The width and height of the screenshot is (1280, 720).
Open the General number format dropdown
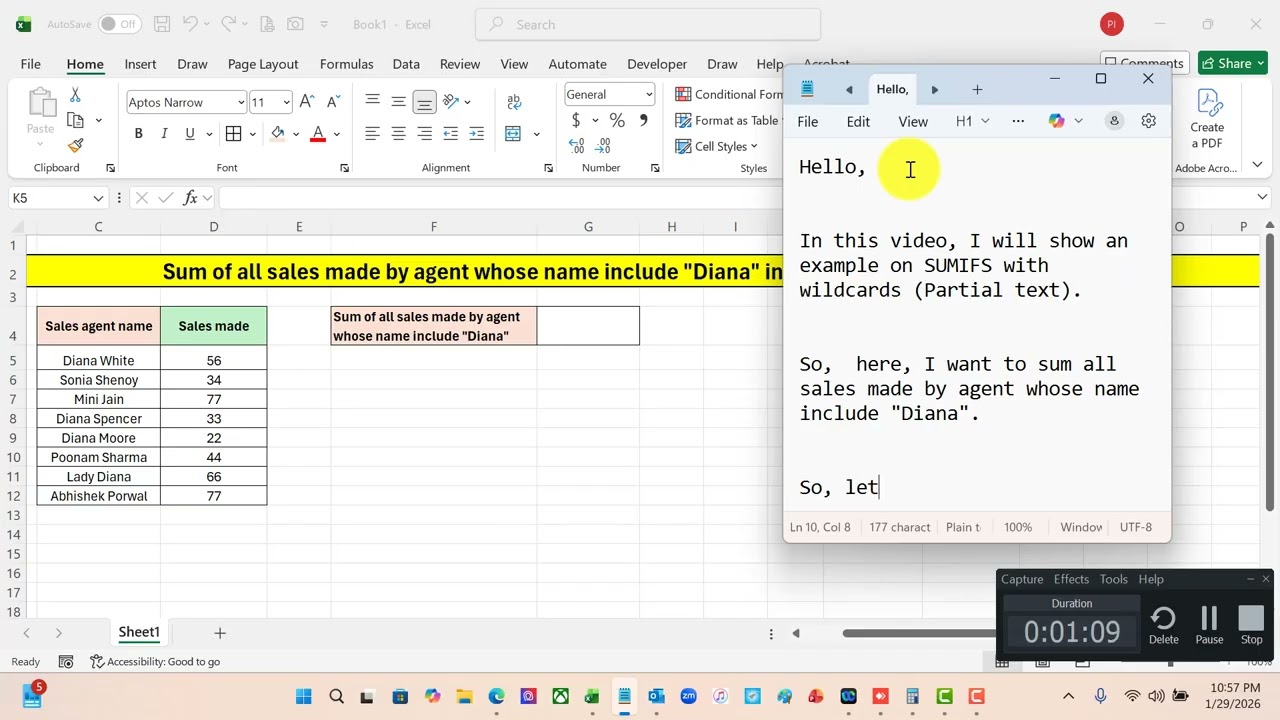point(649,94)
